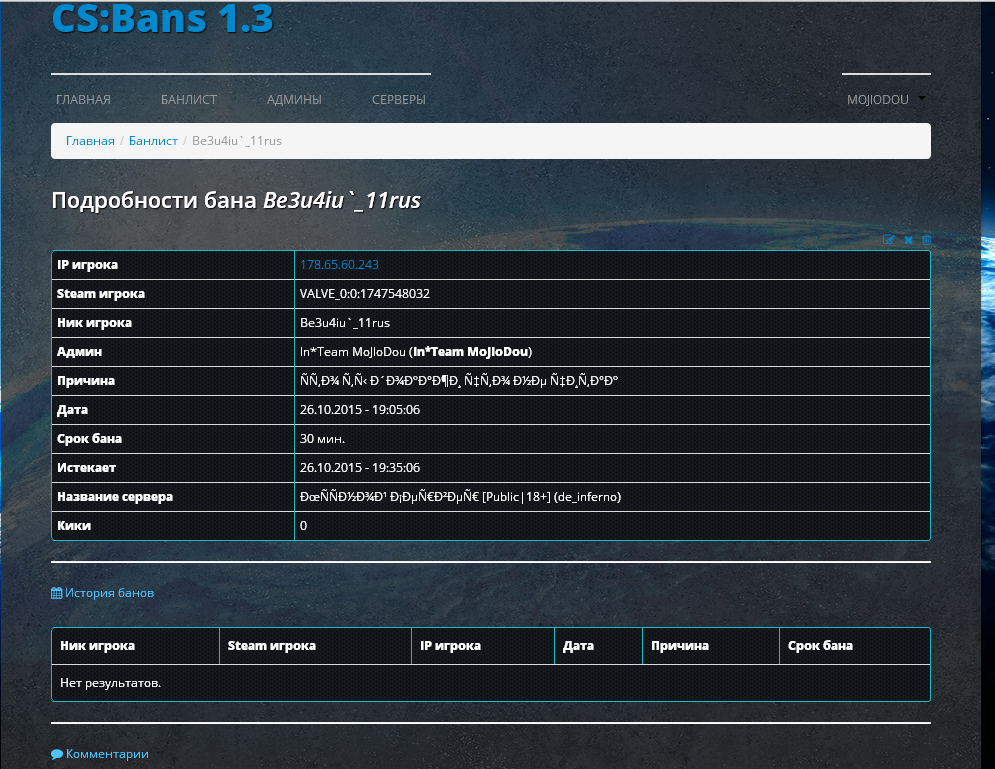Click the Истекает row label
Image resolution: width=995 pixels, height=769 pixels.
click(86, 468)
